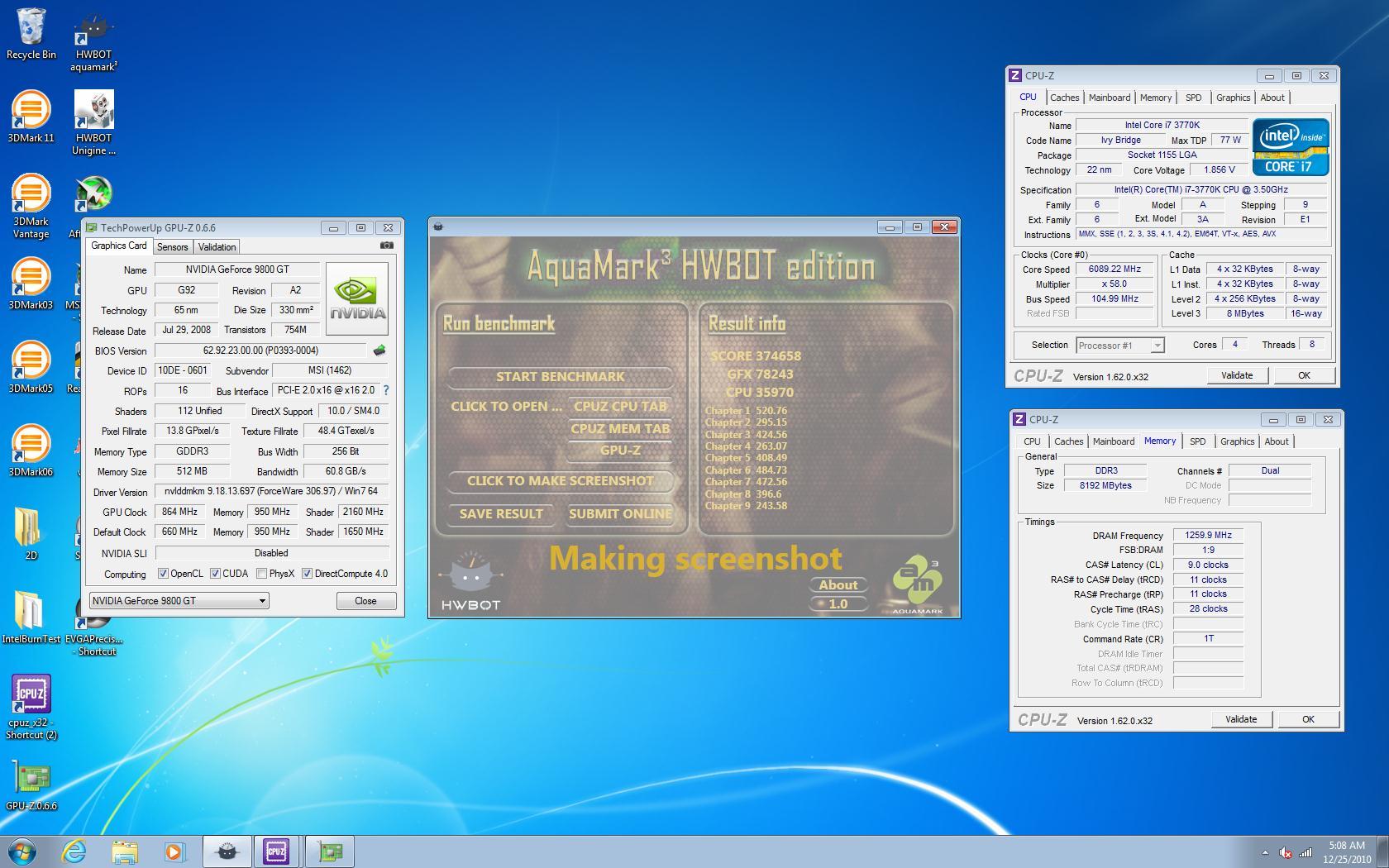This screenshot has width=1389, height=868.
Task: Open the Windows Start button
Action: tap(21, 851)
